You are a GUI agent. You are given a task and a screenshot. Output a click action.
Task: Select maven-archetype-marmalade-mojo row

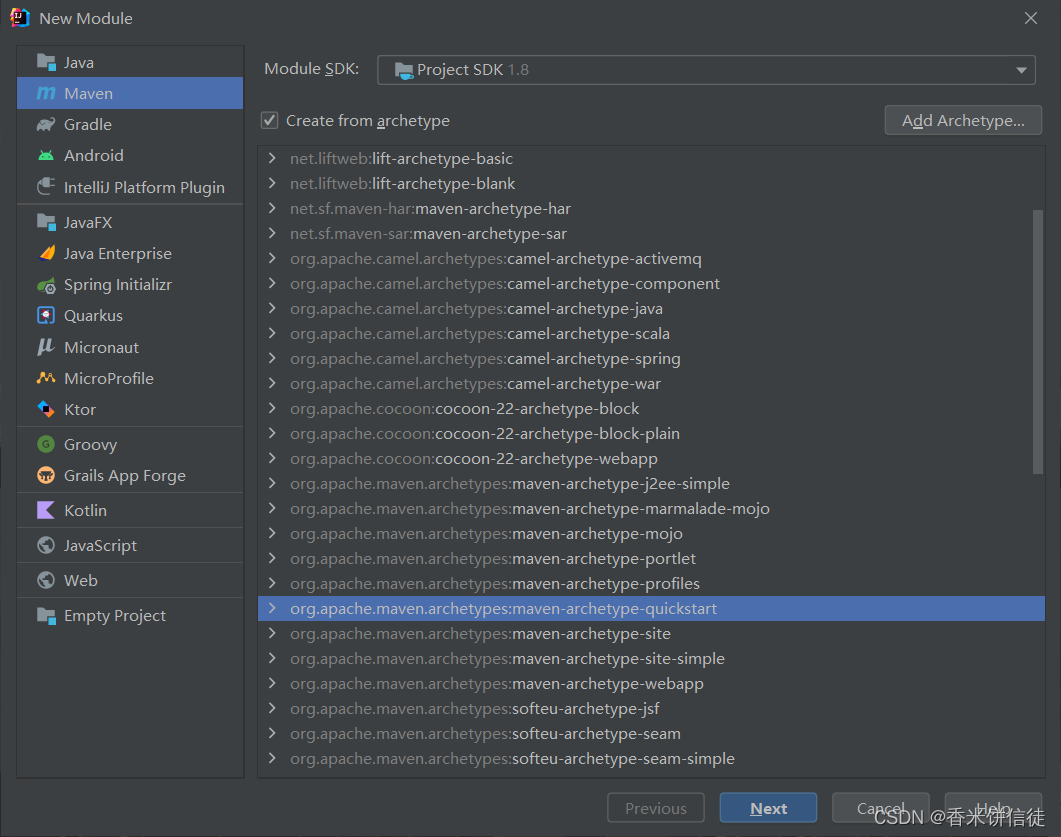coord(651,509)
